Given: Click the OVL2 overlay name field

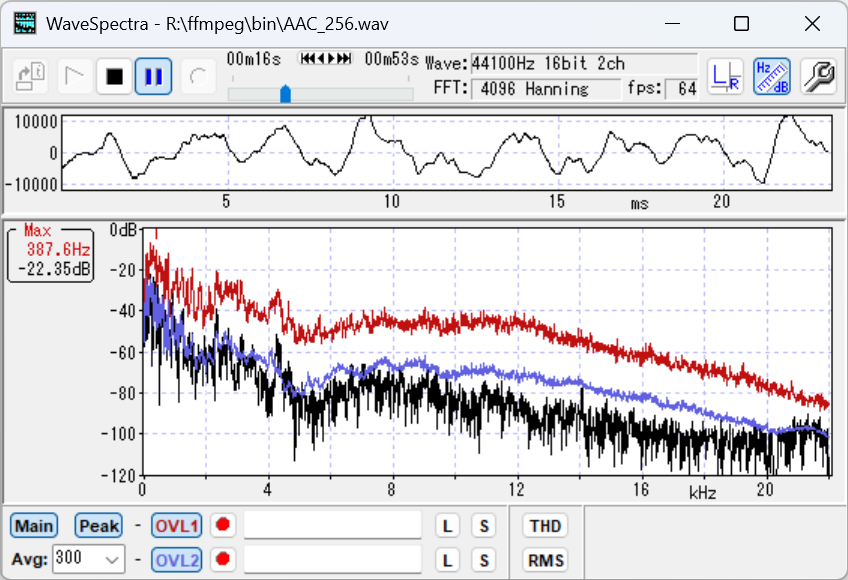Looking at the screenshot, I should pos(333,559).
